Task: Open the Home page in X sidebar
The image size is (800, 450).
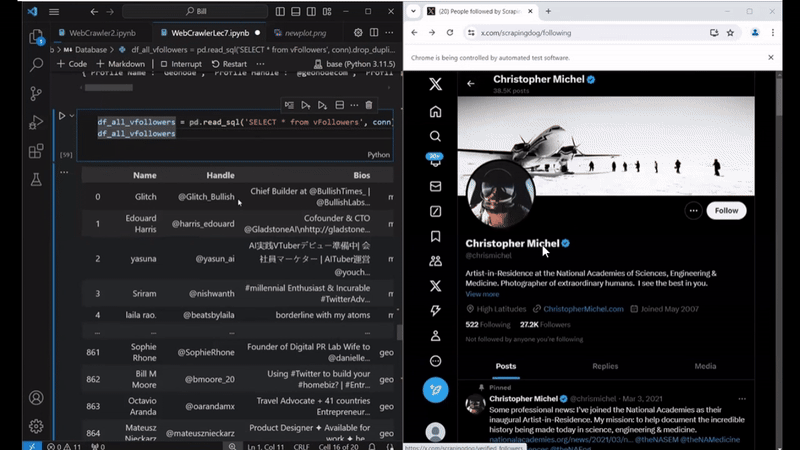Action: pos(435,112)
